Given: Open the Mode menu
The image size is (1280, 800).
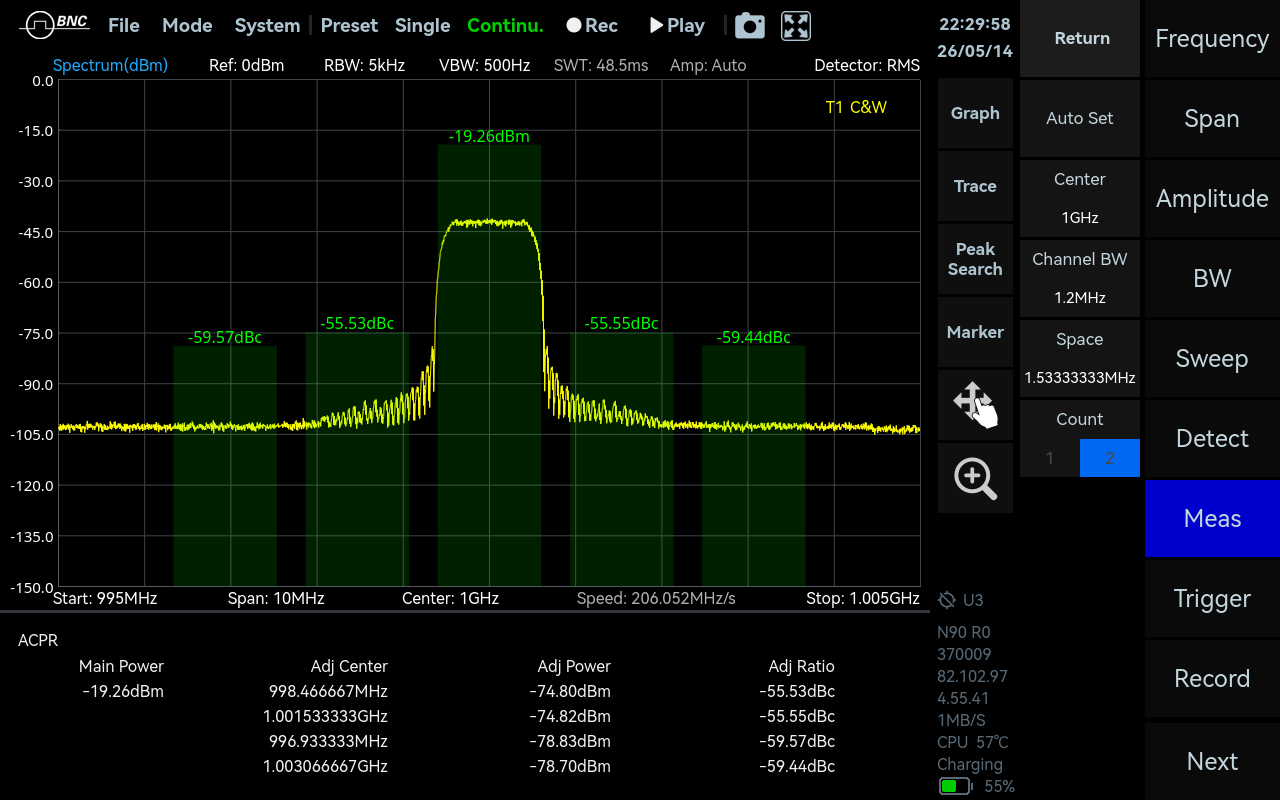Looking at the screenshot, I should pyautogui.click(x=187, y=26).
